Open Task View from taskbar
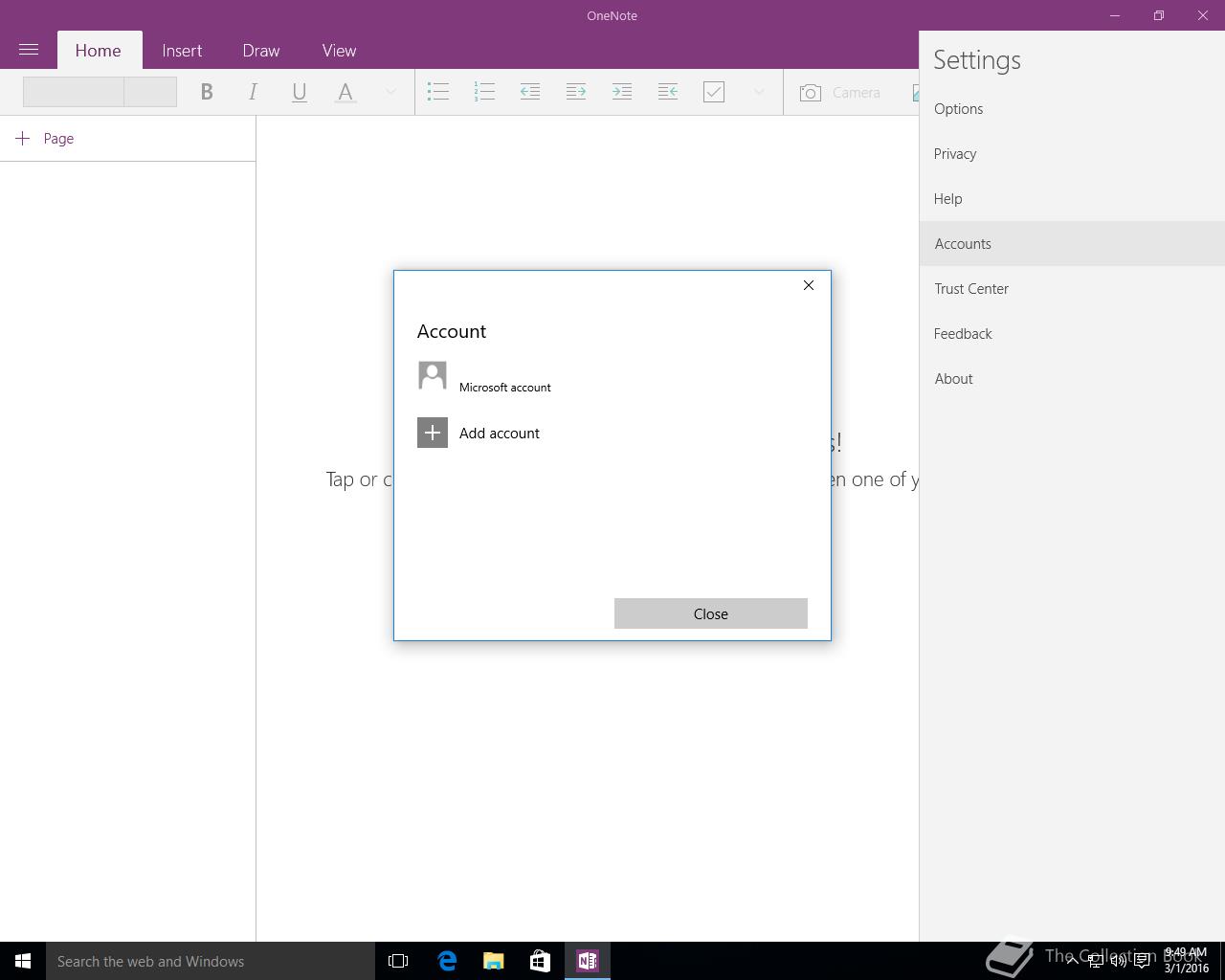This screenshot has height=980, width=1225. click(x=398, y=961)
